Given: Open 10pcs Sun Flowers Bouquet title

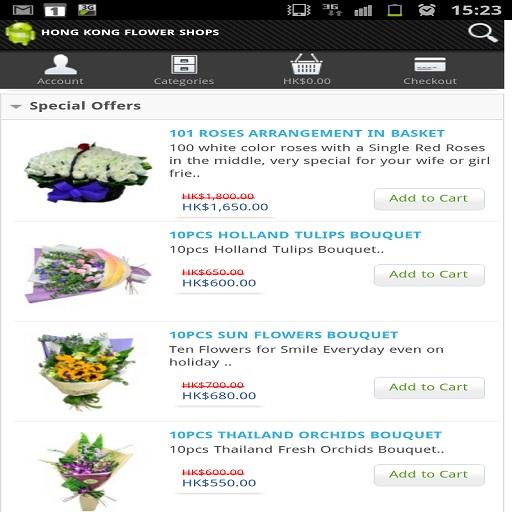Looking at the screenshot, I should tap(284, 335).
